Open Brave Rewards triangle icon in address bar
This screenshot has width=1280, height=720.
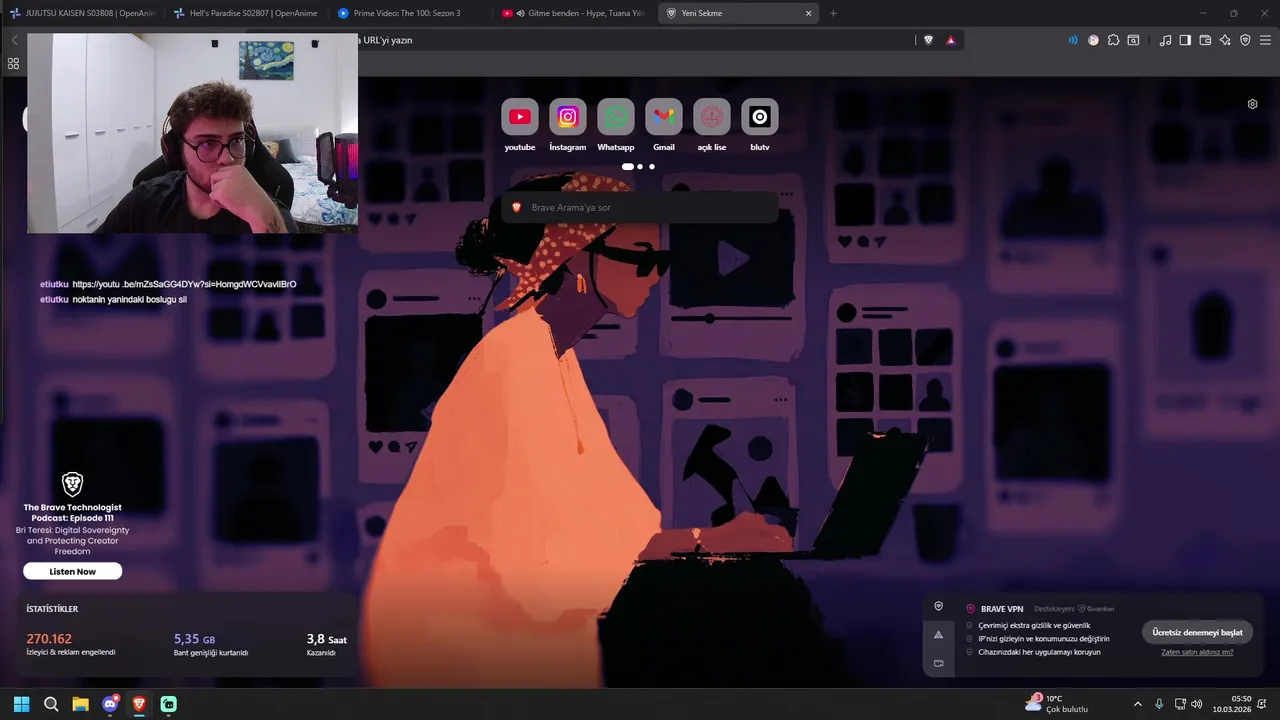point(950,40)
